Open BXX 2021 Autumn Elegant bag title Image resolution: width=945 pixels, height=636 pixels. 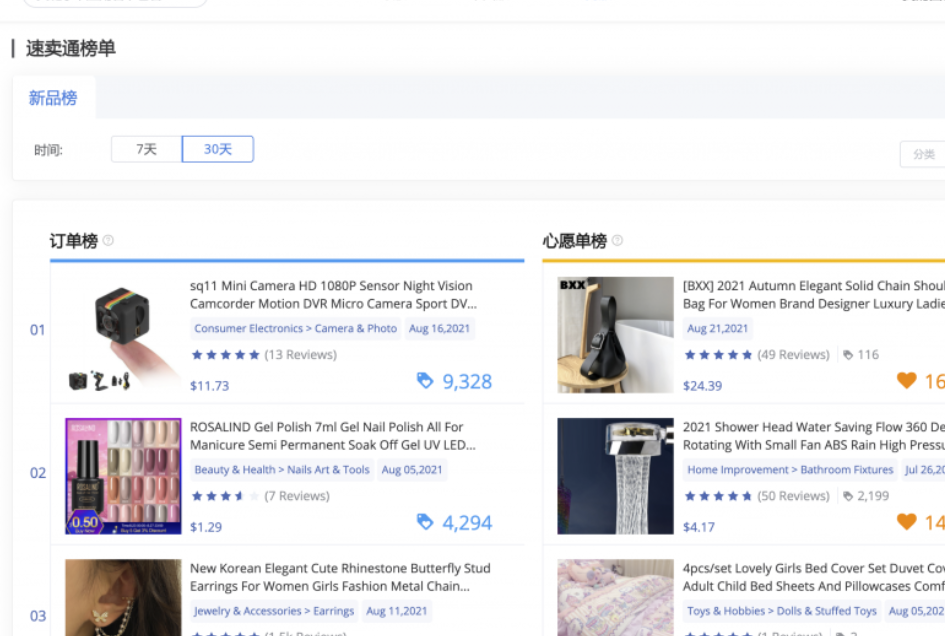point(814,295)
